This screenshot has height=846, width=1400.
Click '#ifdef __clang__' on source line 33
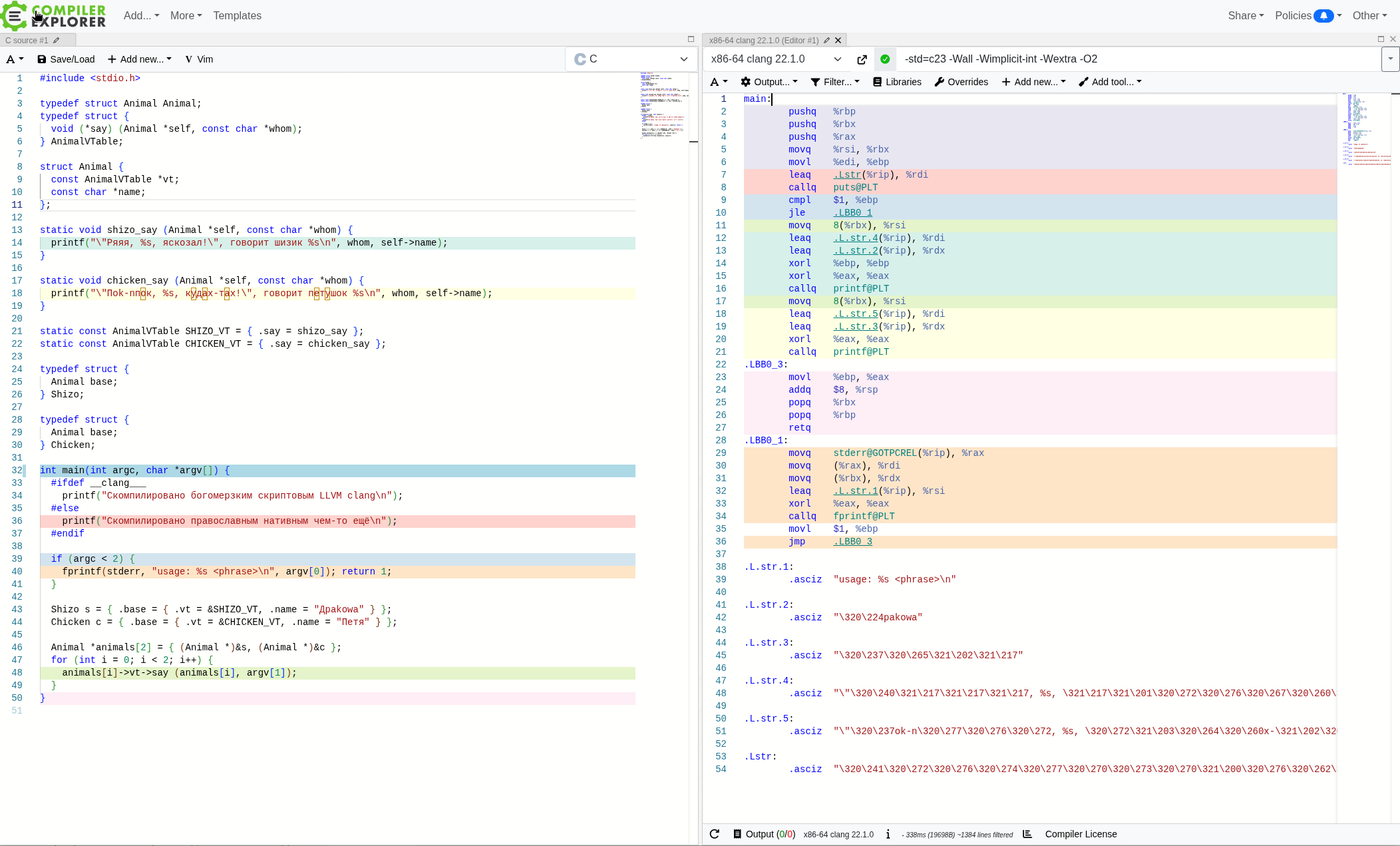point(98,483)
